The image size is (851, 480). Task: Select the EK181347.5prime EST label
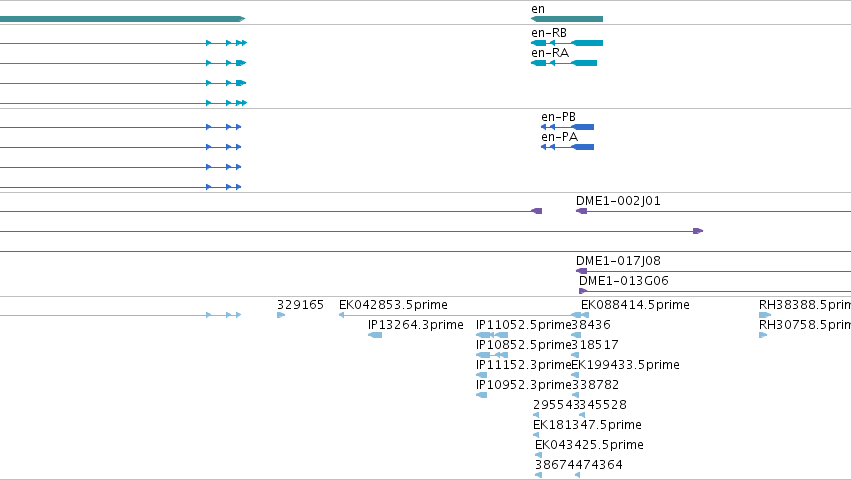coord(587,425)
